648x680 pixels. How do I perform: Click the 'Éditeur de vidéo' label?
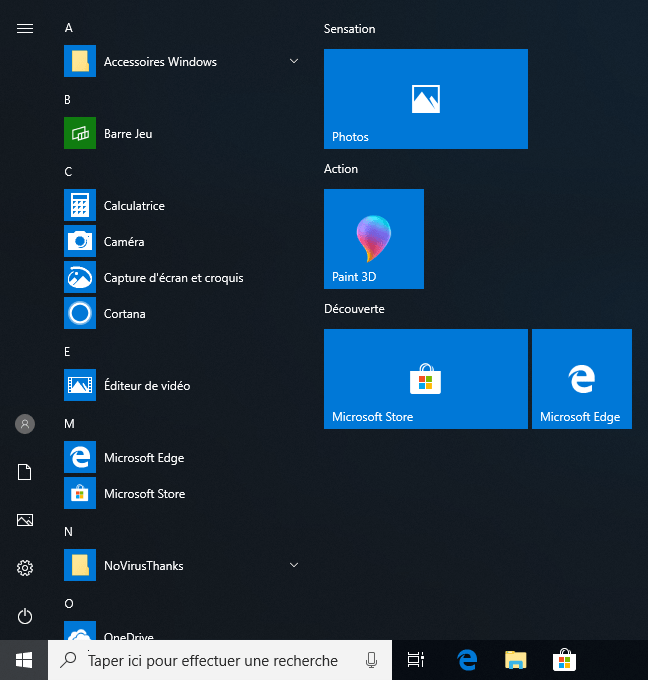click(147, 386)
